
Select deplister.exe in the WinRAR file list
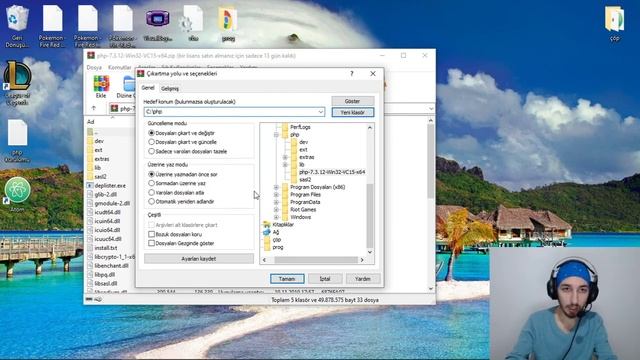click(107, 185)
